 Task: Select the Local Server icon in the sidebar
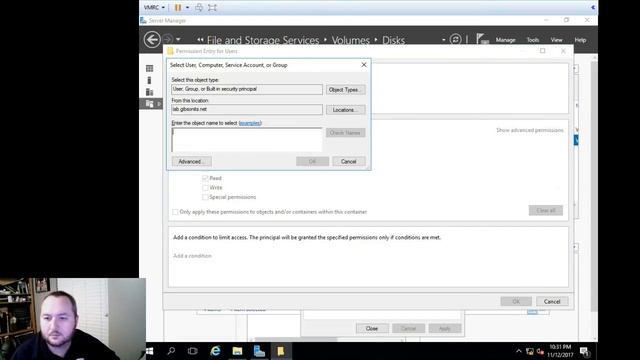coord(149,80)
